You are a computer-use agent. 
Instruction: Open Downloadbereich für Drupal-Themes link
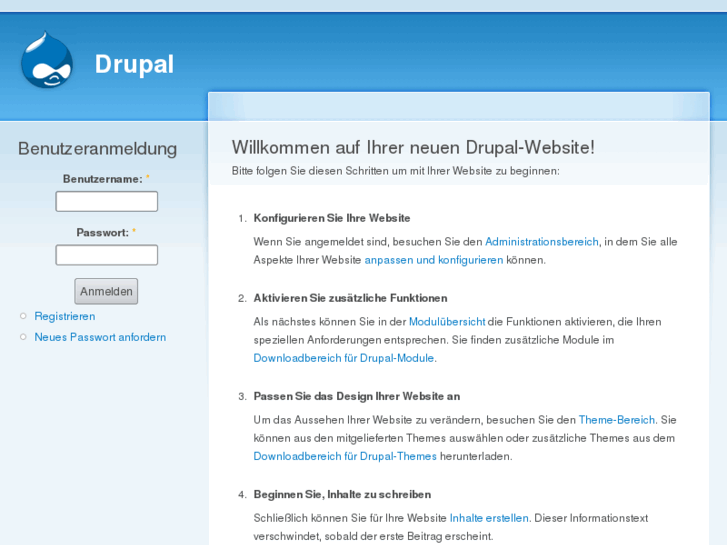point(345,456)
